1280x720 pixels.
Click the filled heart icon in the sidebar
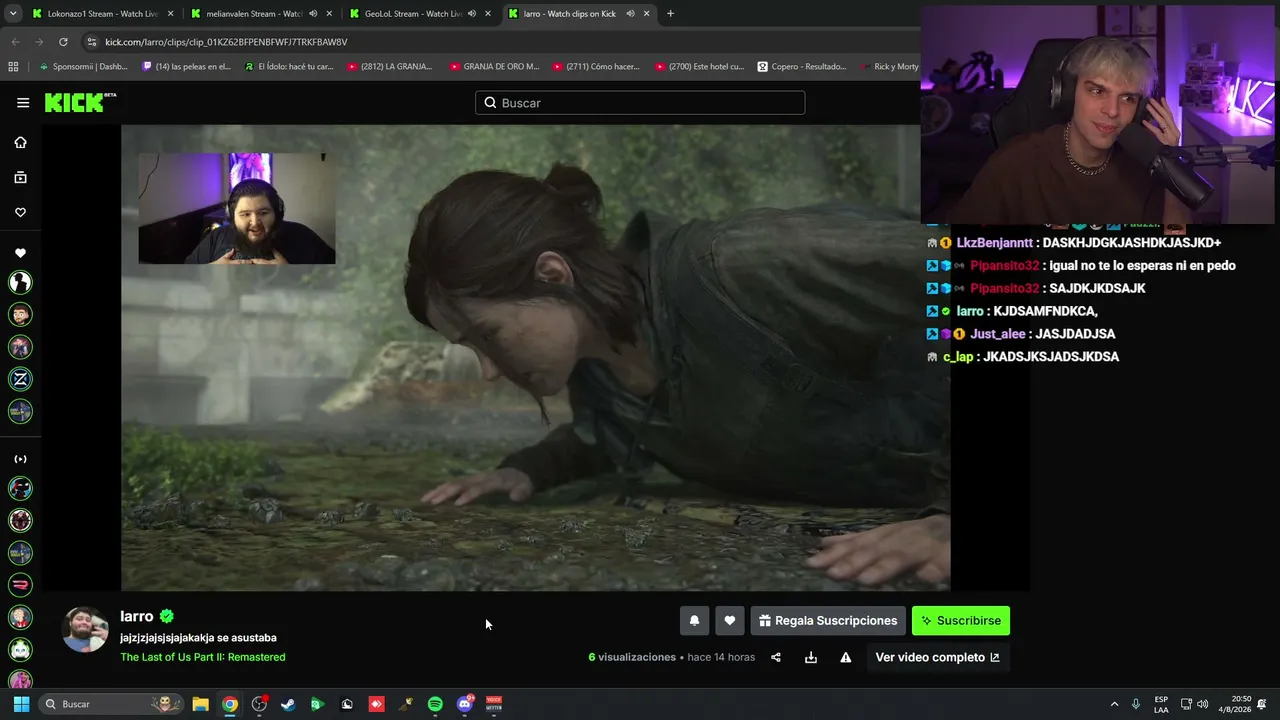pyautogui.click(x=20, y=253)
